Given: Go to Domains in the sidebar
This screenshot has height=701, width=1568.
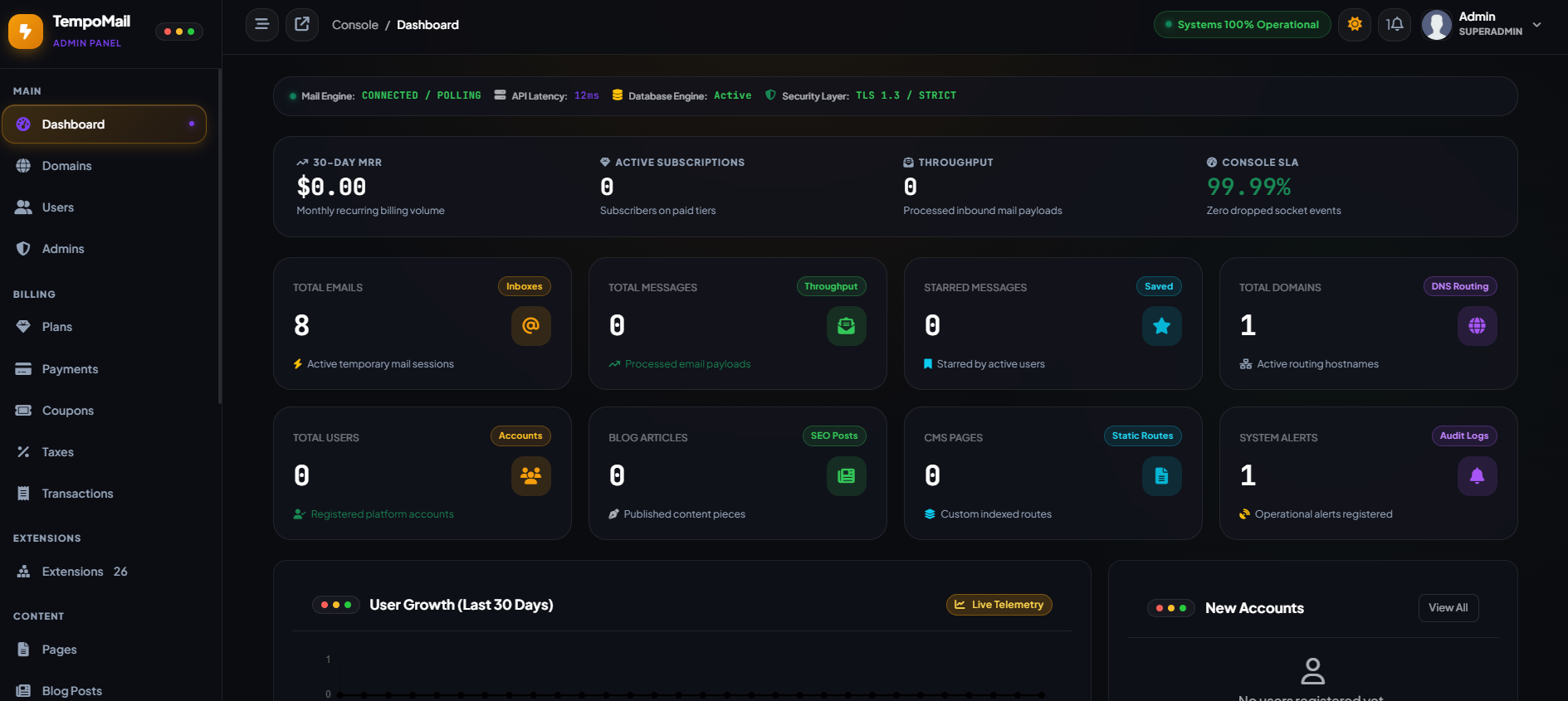Looking at the screenshot, I should [x=104, y=166].
